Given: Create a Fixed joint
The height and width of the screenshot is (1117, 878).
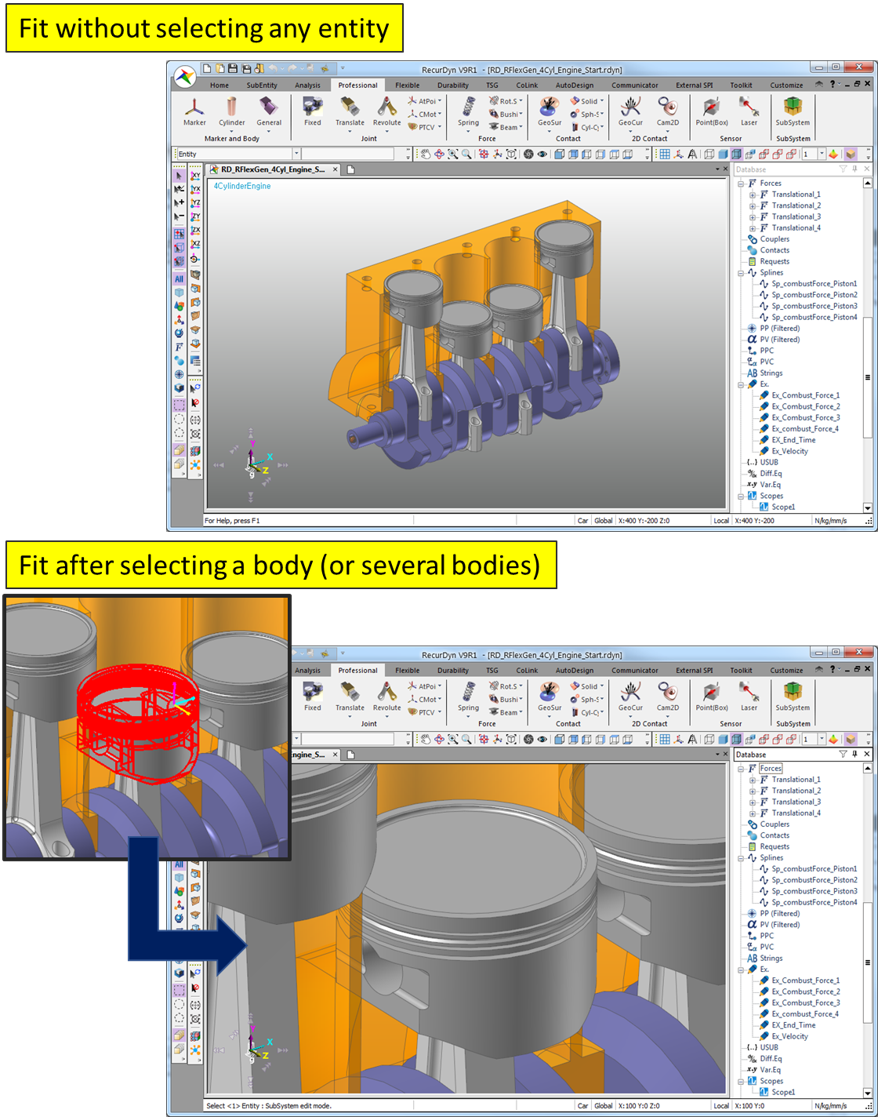Looking at the screenshot, I should click(311, 113).
